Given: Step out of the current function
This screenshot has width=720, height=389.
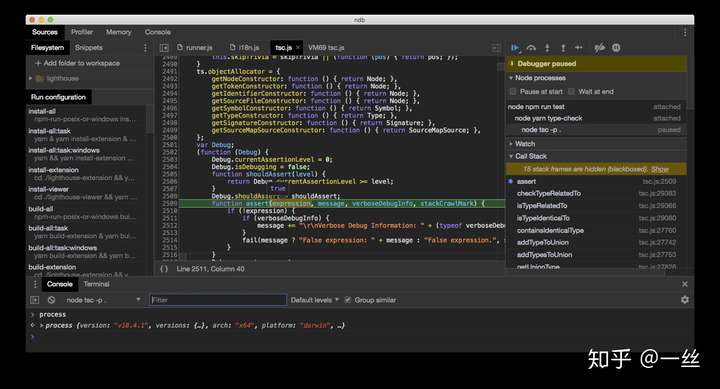Looking at the screenshot, I should point(563,47).
